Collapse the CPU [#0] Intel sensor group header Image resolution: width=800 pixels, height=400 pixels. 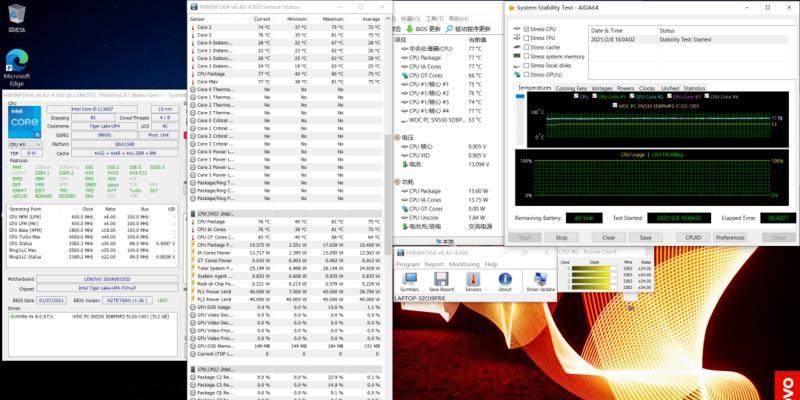pos(286,214)
